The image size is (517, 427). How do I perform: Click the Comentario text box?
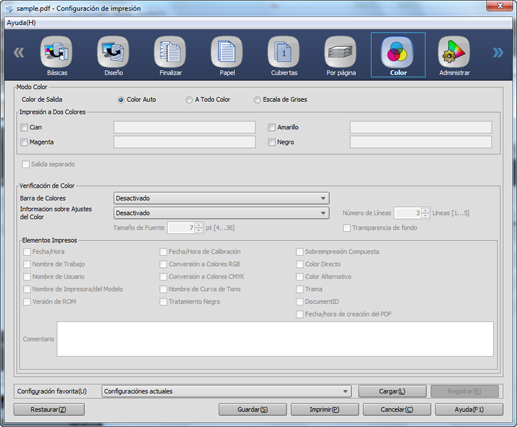coord(275,339)
